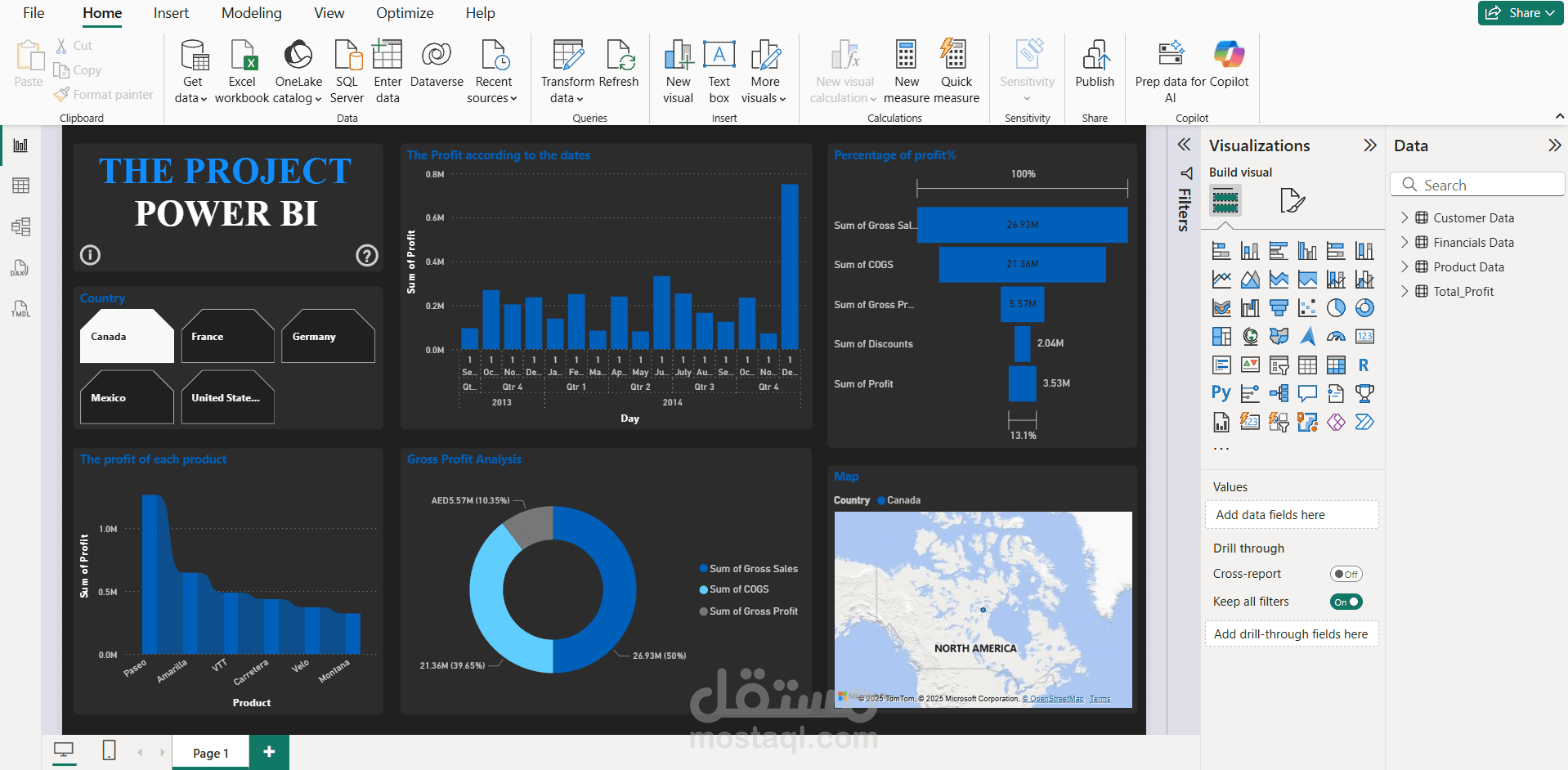Switch to Insert ribbon tab
Screen dimensions: 1568x770
(x=171, y=13)
